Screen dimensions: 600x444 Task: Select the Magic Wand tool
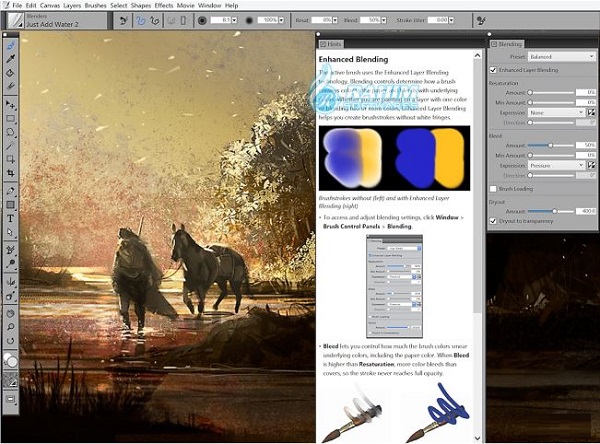10,146
